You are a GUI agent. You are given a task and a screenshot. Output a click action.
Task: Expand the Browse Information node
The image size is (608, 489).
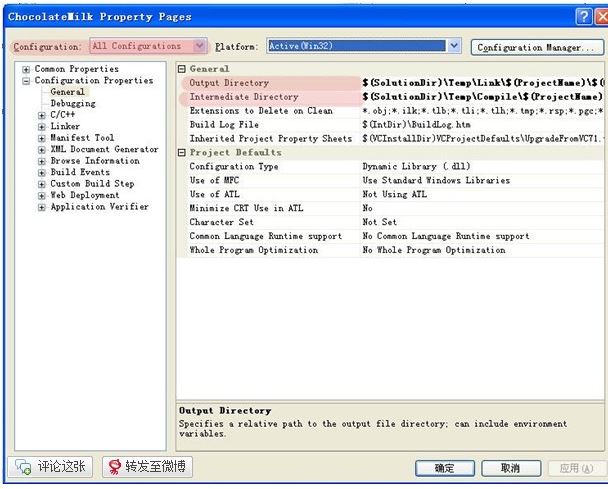pos(42,161)
